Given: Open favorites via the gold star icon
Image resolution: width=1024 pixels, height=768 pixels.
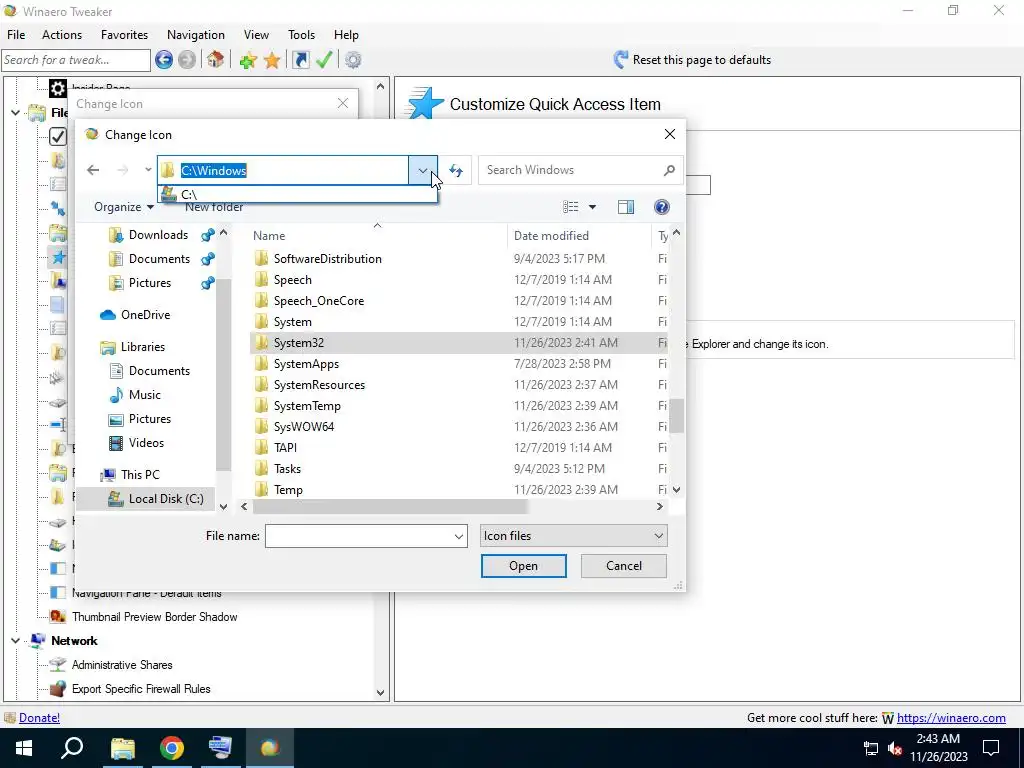Looking at the screenshot, I should click(272, 60).
